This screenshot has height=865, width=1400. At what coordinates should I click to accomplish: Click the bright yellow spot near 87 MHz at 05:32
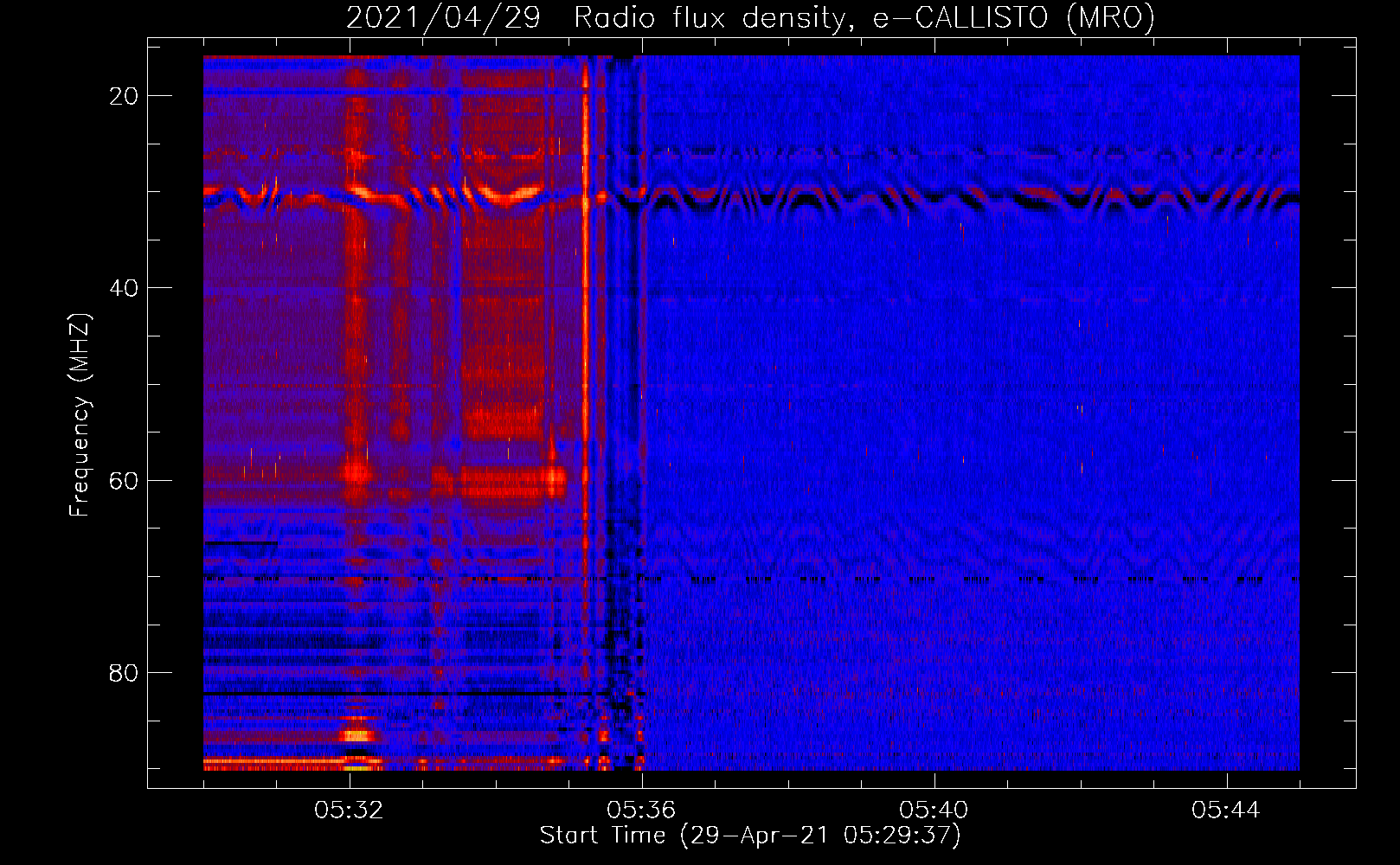pos(356,736)
